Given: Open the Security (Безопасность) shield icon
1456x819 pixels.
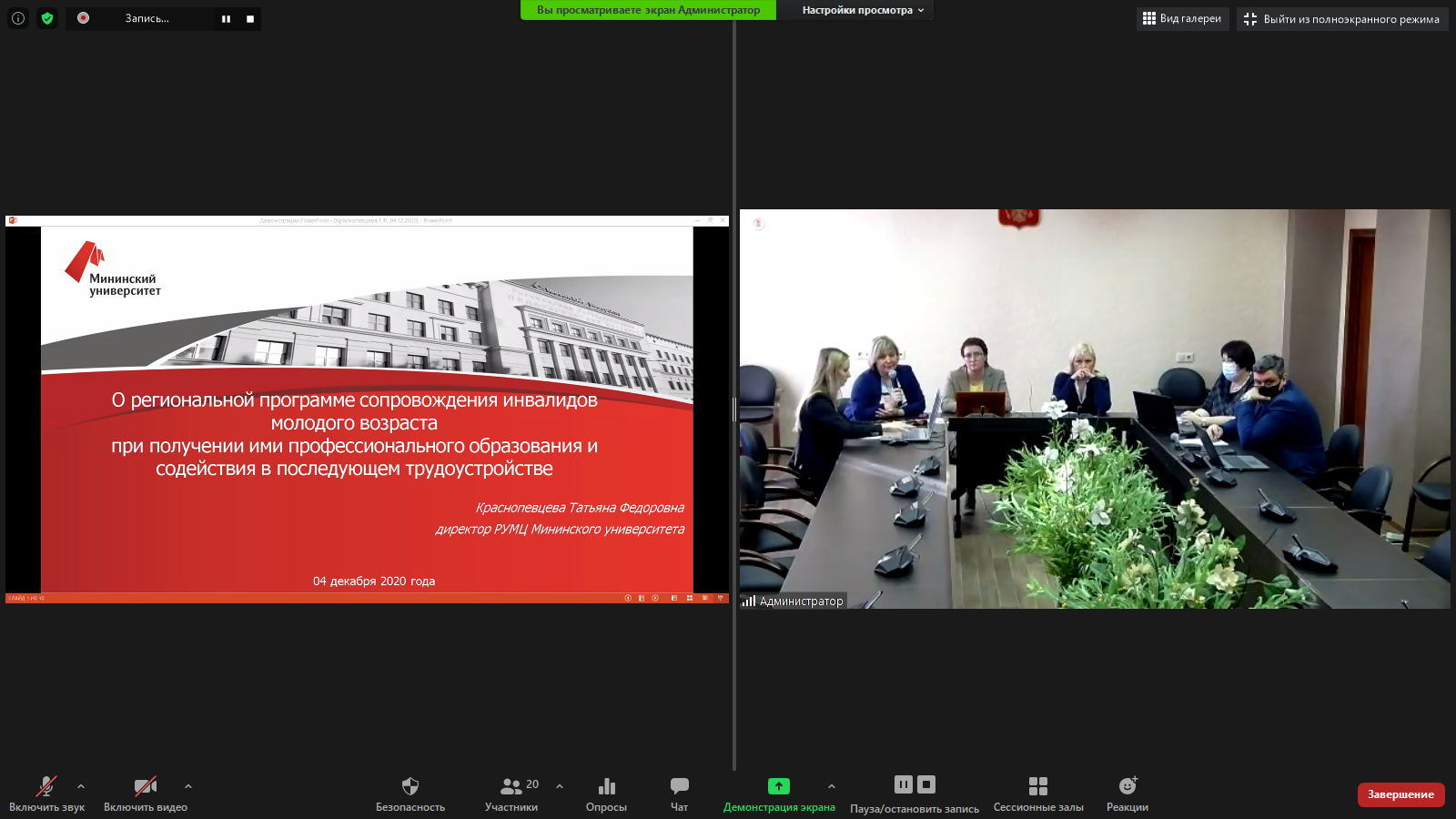Looking at the screenshot, I should tap(410, 786).
